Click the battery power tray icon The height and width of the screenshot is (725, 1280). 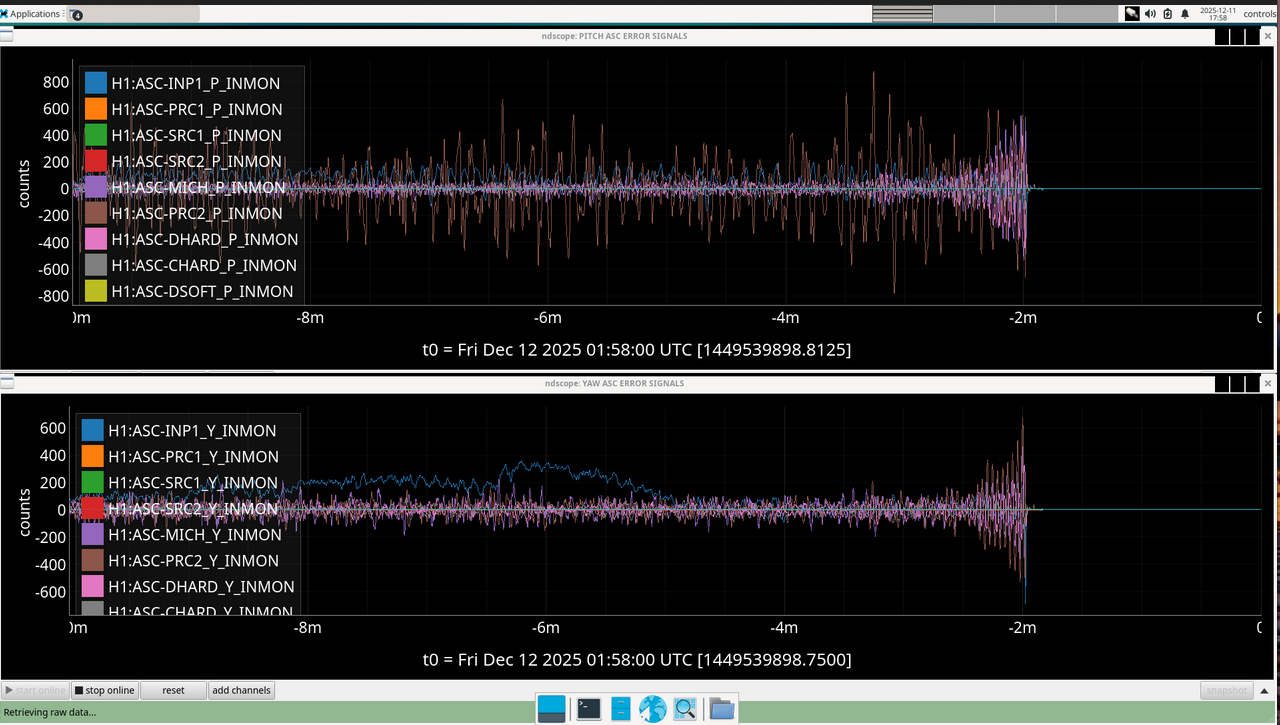1167,14
